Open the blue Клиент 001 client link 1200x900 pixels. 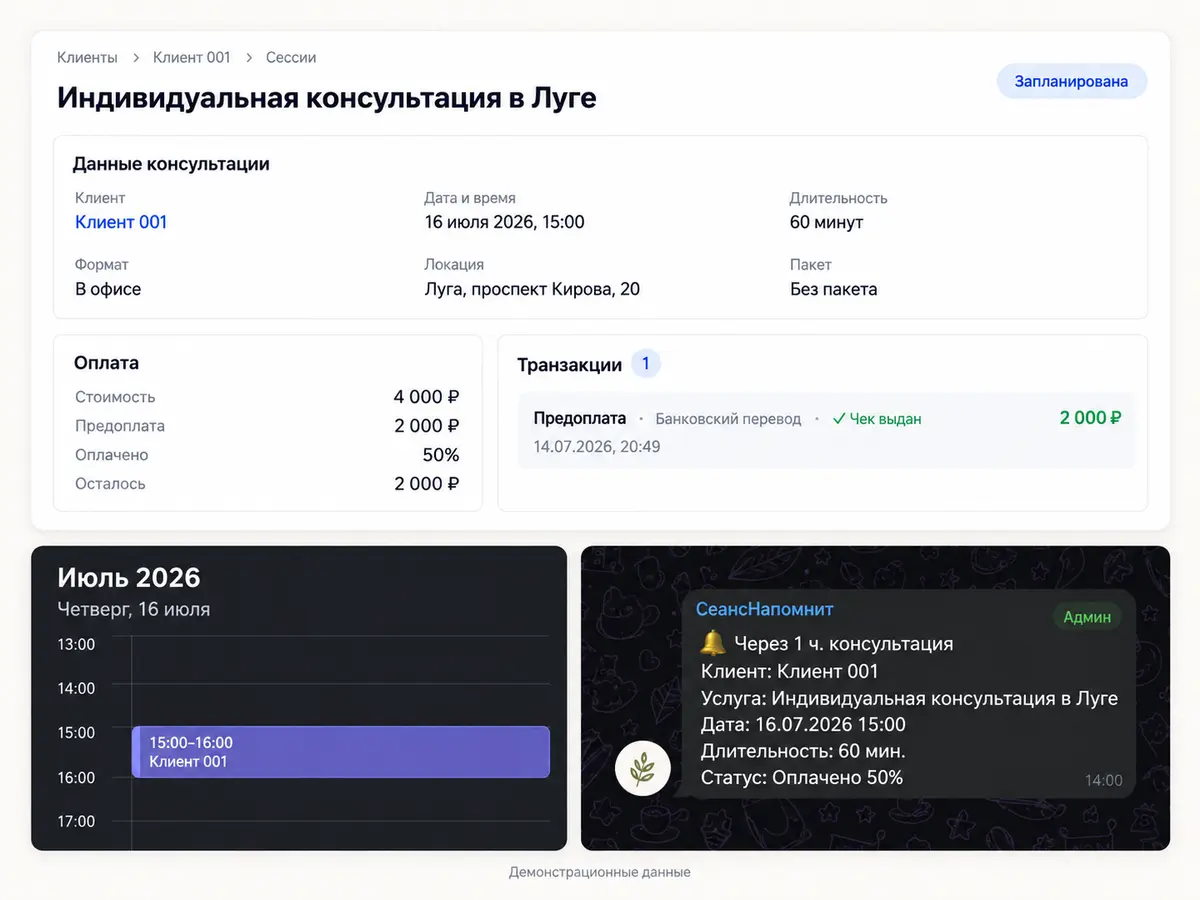click(121, 222)
